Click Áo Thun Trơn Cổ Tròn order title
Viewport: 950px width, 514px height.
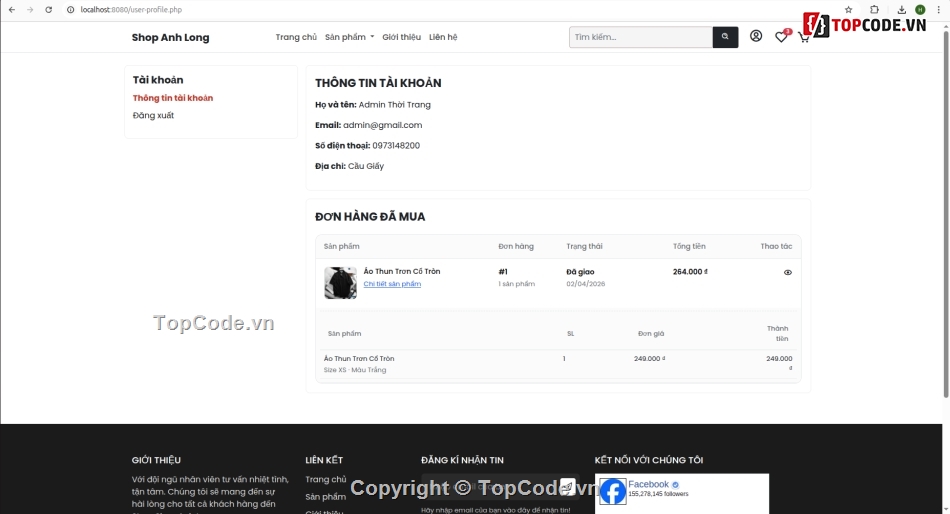pyautogui.click(x=402, y=271)
